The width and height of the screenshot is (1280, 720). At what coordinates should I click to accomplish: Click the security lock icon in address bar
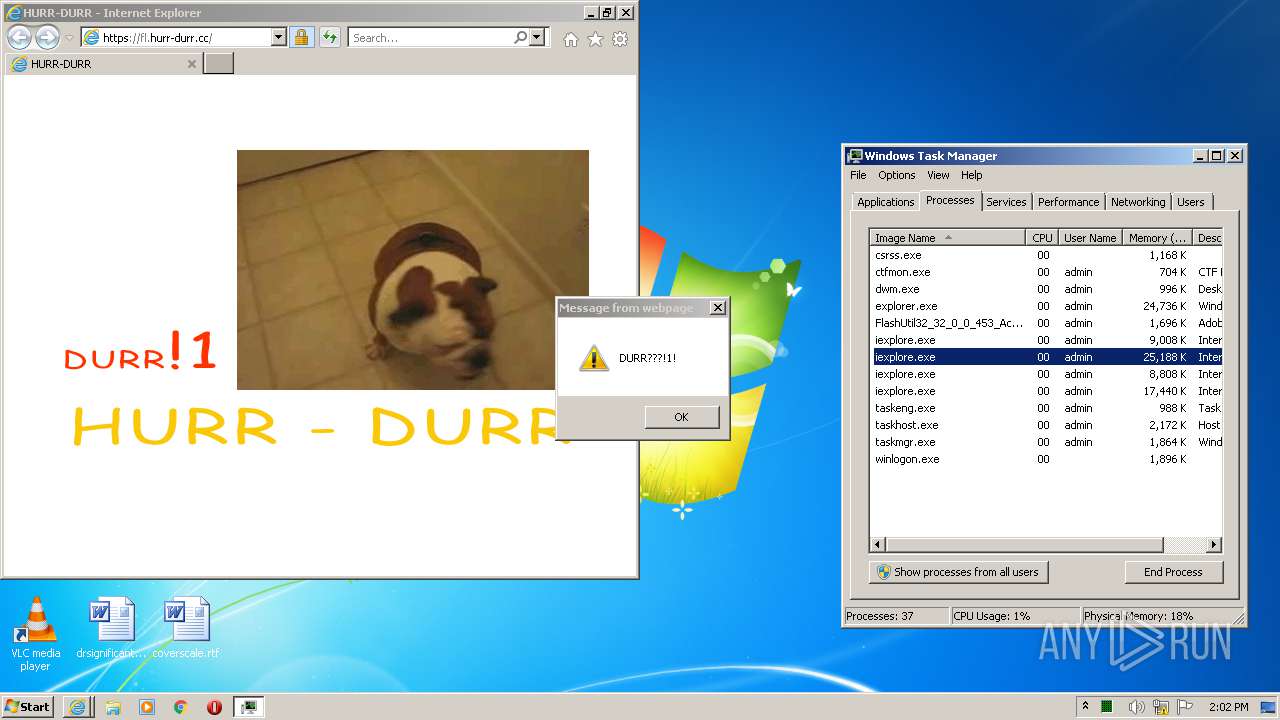[301, 38]
